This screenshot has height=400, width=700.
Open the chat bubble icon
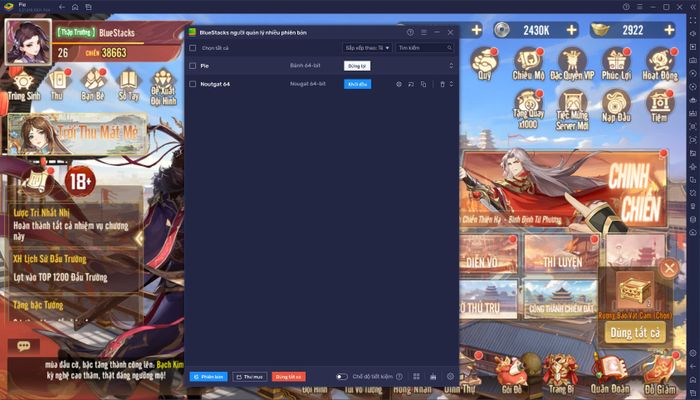tap(24, 346)
